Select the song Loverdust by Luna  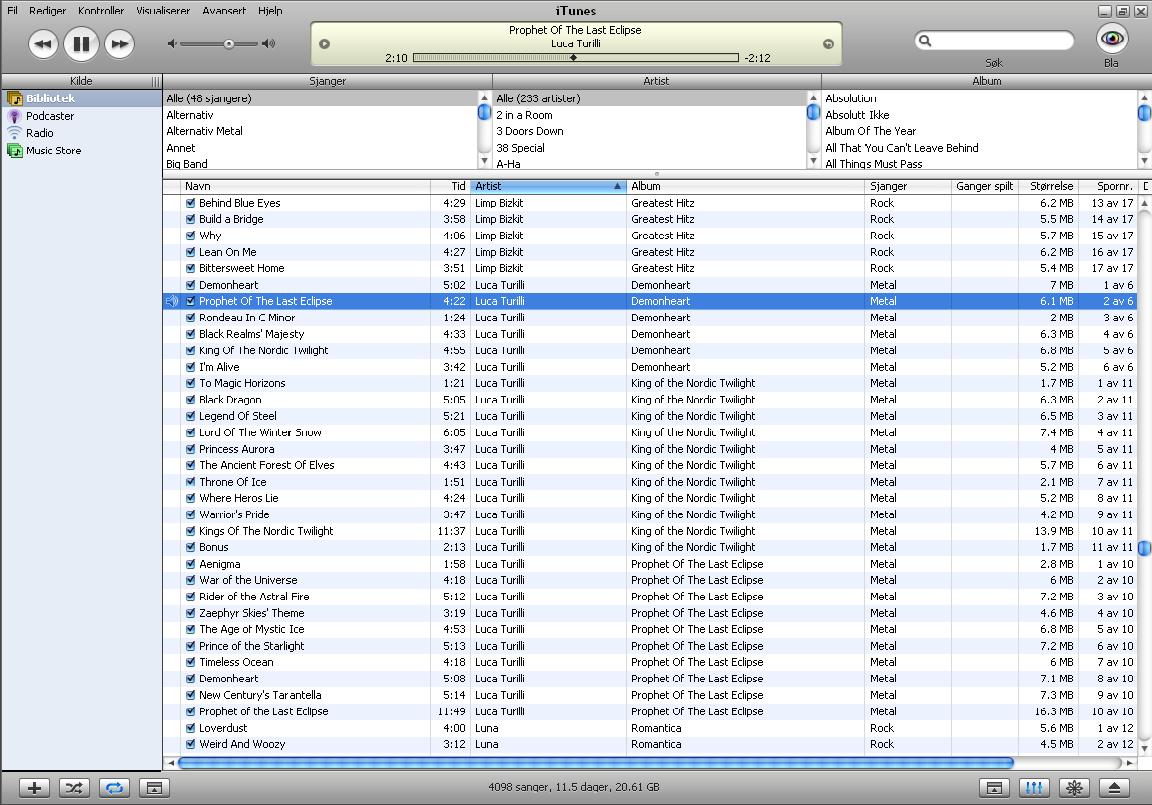649,728
